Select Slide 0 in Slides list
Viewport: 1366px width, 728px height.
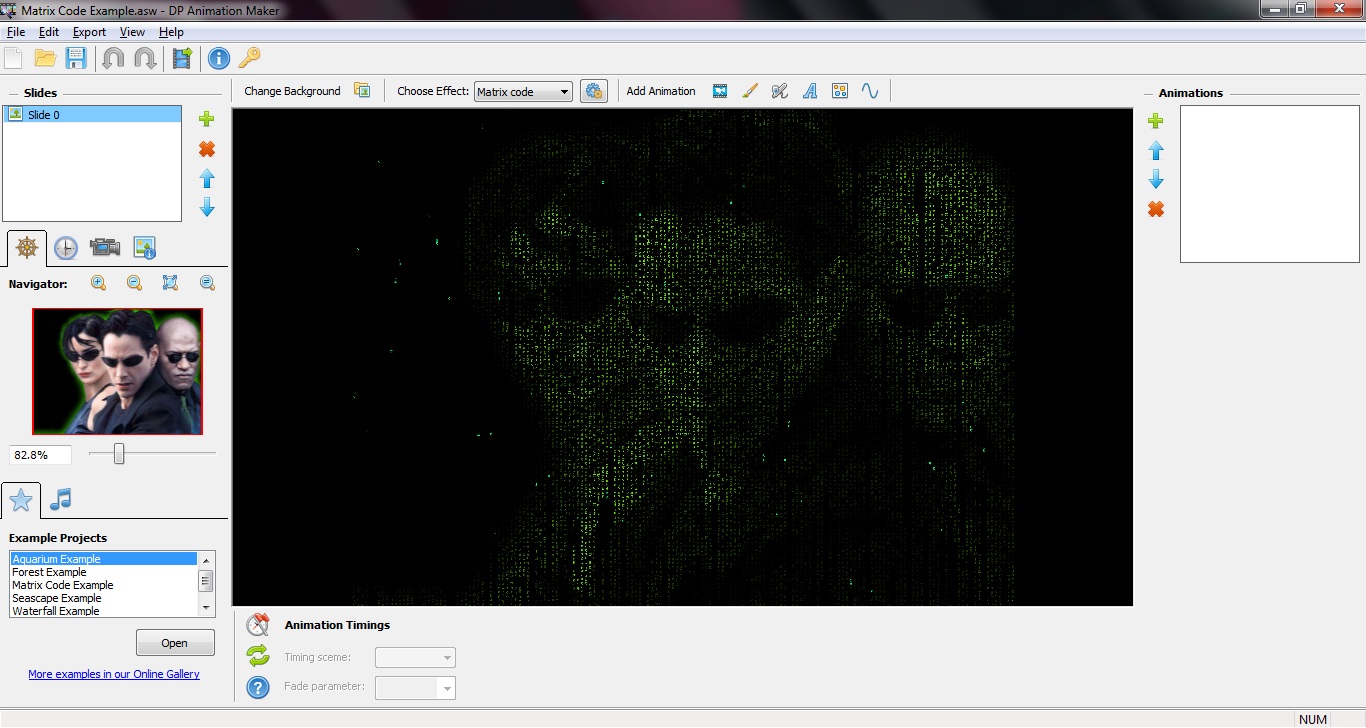pyautogui.click(x=92, y=114)
